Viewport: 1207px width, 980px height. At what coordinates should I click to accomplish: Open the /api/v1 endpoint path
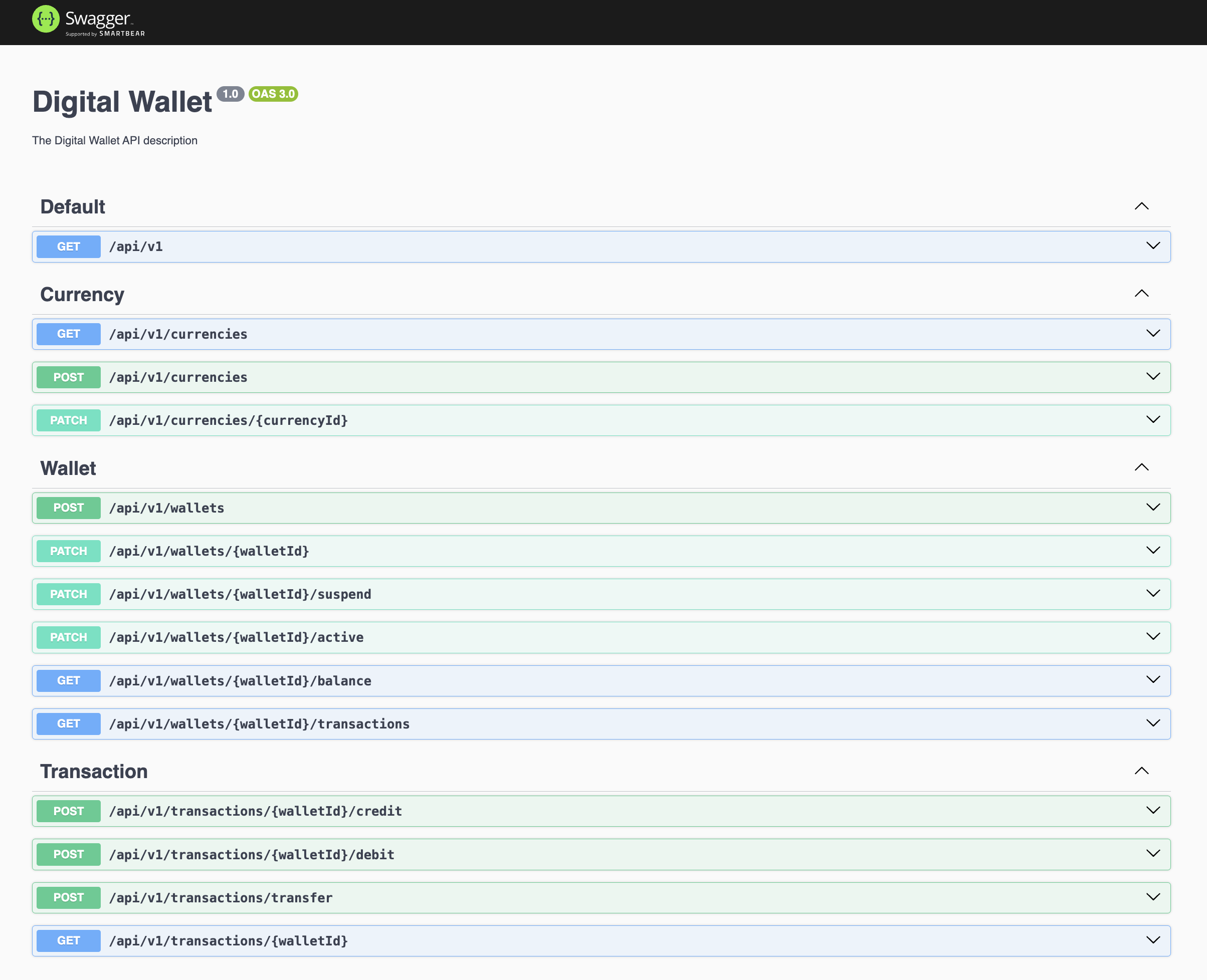click(x=136, y=247)
